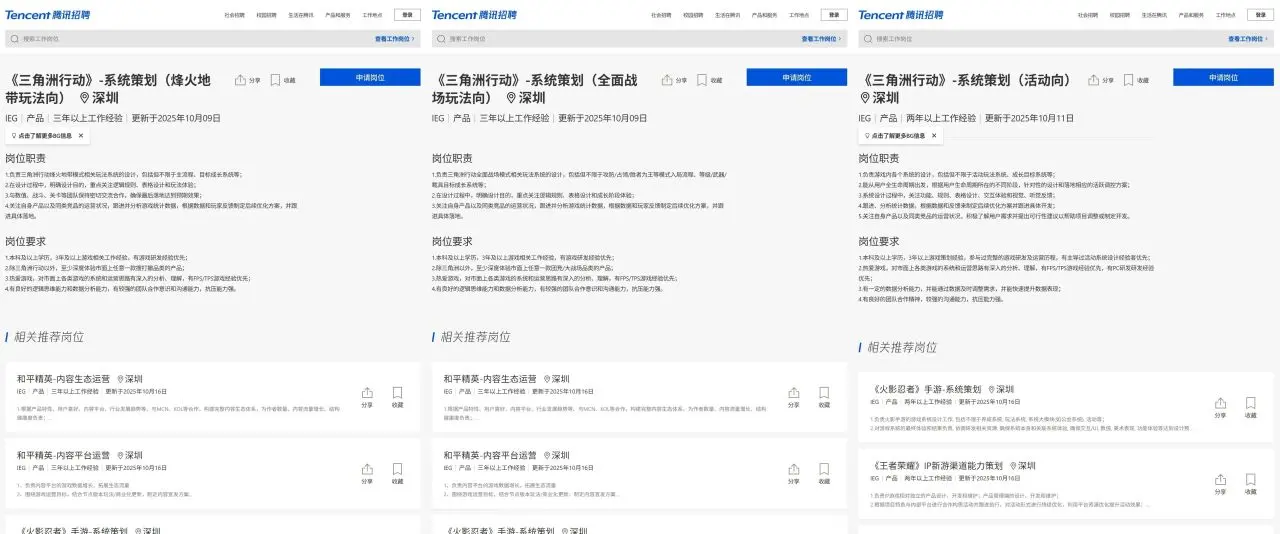
Task: Select 生活在腾讯 in the right page navigation
Action: click(1153, 16)
